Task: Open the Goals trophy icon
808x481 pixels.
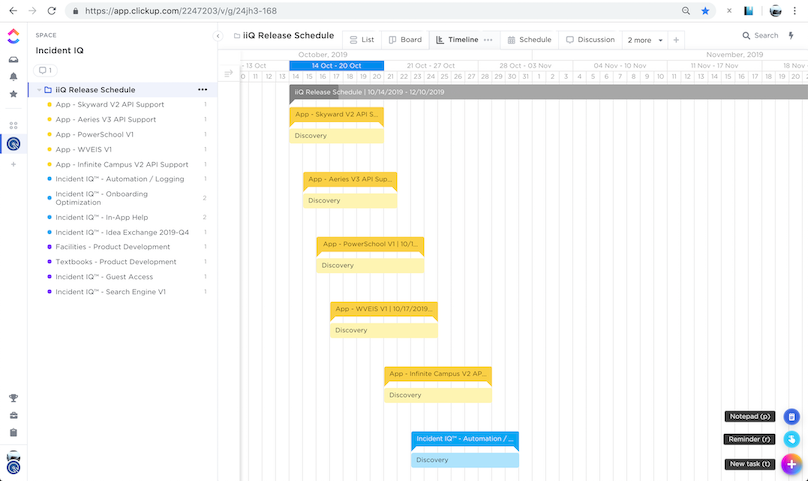Action: click(x=13, y=398)
